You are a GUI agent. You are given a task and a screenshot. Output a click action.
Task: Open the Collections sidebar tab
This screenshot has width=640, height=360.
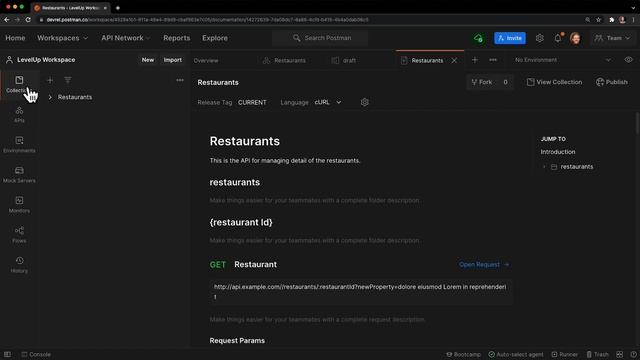19,84
